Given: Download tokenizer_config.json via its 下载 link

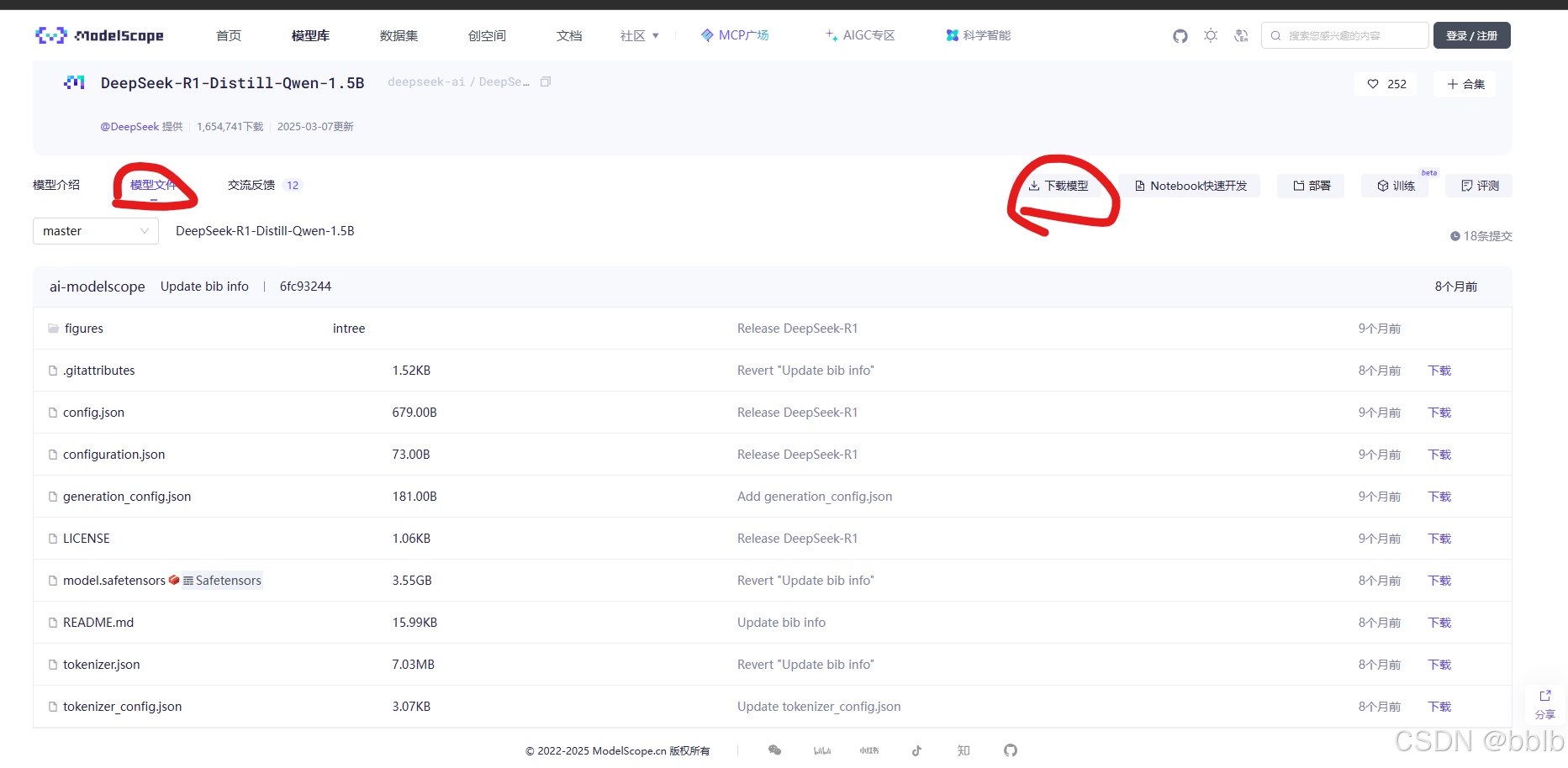Looking at the screenshot, I should pos(1439,707).
